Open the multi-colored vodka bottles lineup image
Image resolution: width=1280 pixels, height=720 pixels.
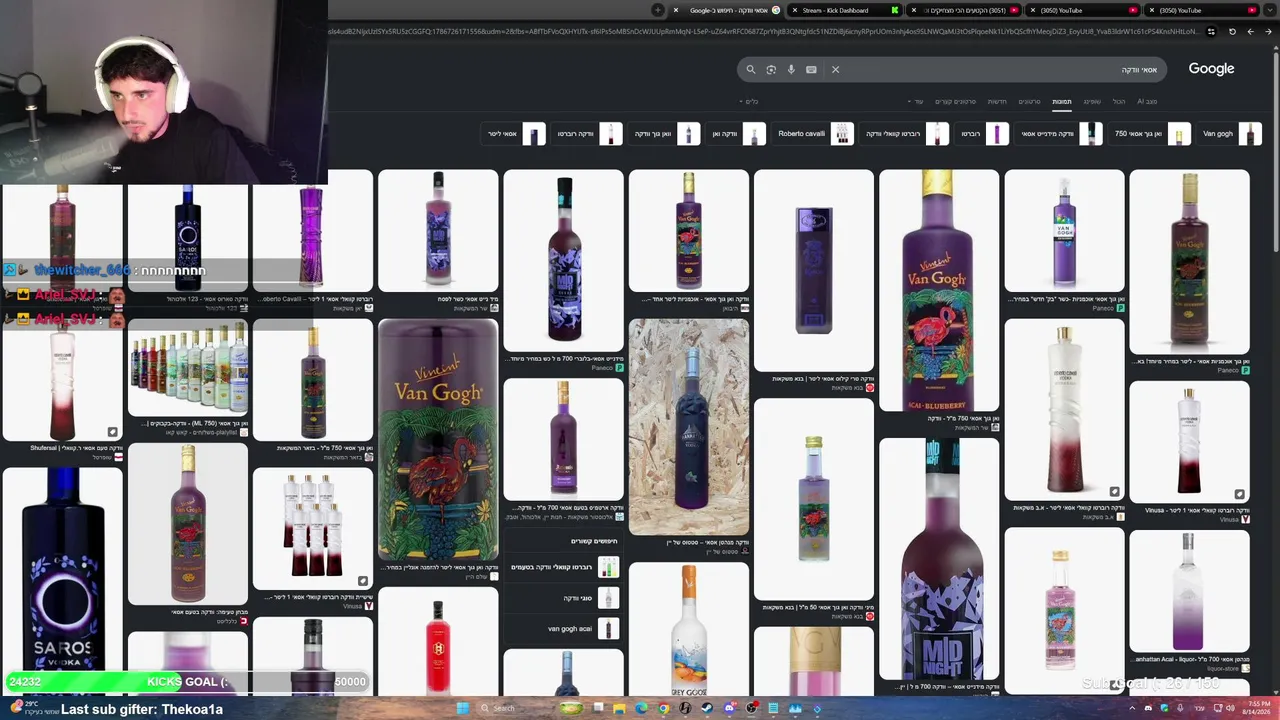pyautogui.click(x=188, y=366)
